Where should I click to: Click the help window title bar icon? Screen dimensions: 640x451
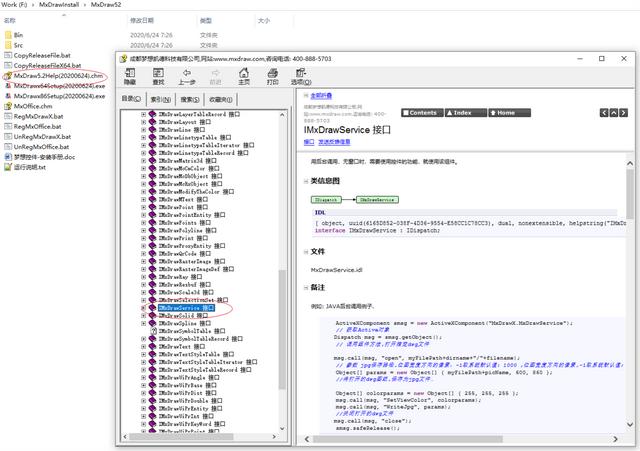coord(123,59)
